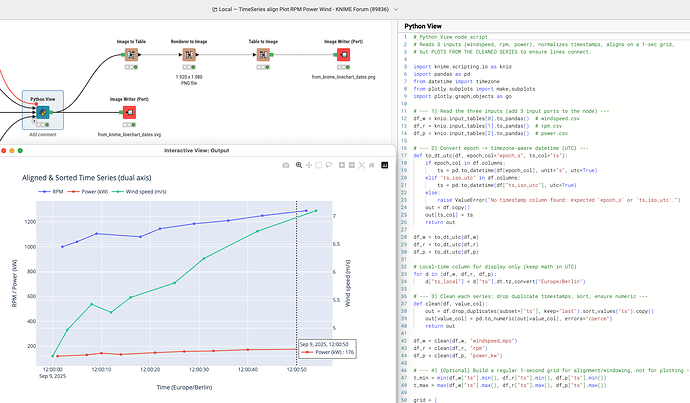Choose the Box Select tool in modebar
This screenshot has height=403, width=690.
pyautogui.click(x=318, y=164)
